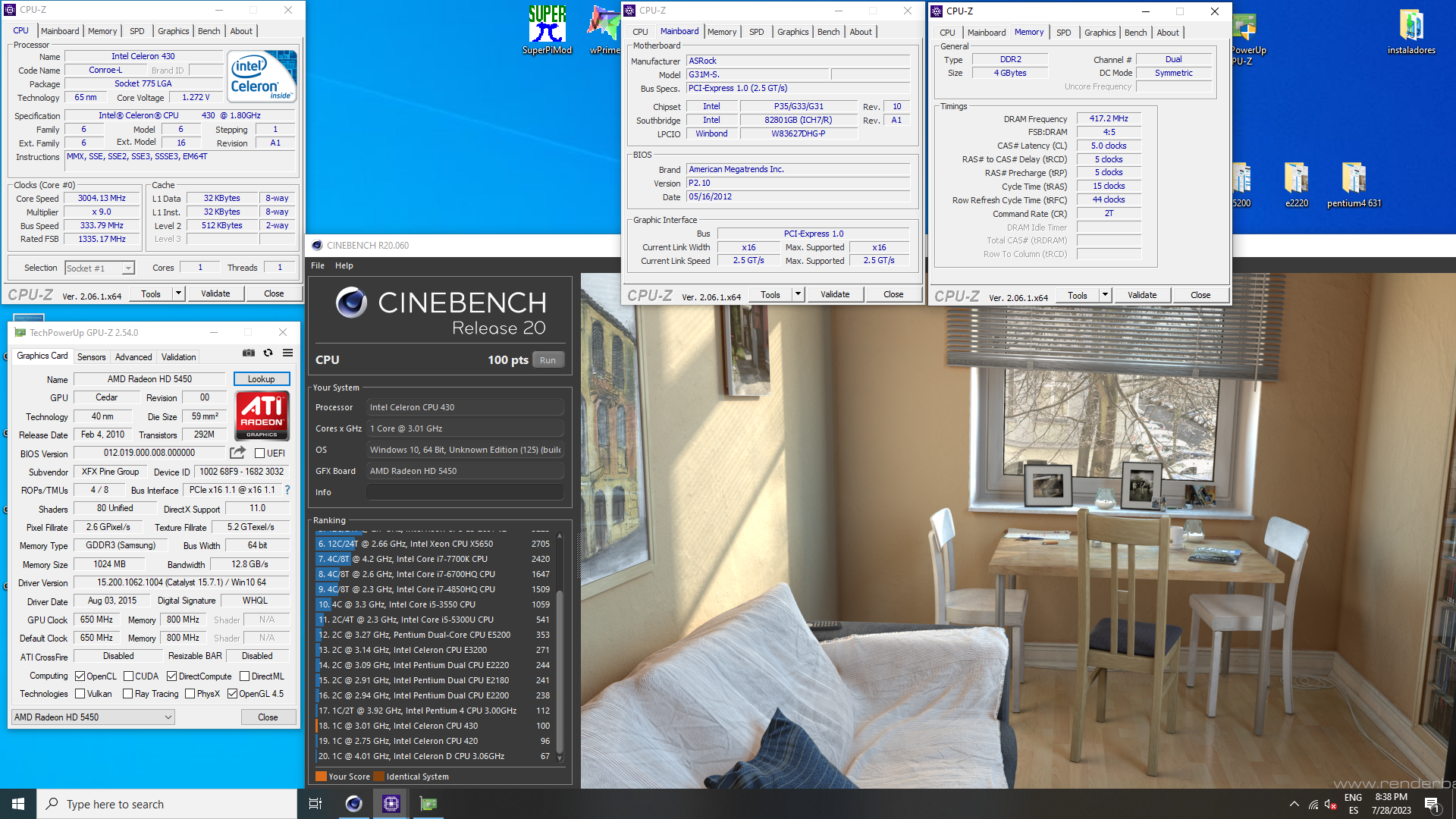This screenshot has height=819, width=1456.
Task: Click the Intel Celeron logo in CPU-Z
Action: point(262,77)
